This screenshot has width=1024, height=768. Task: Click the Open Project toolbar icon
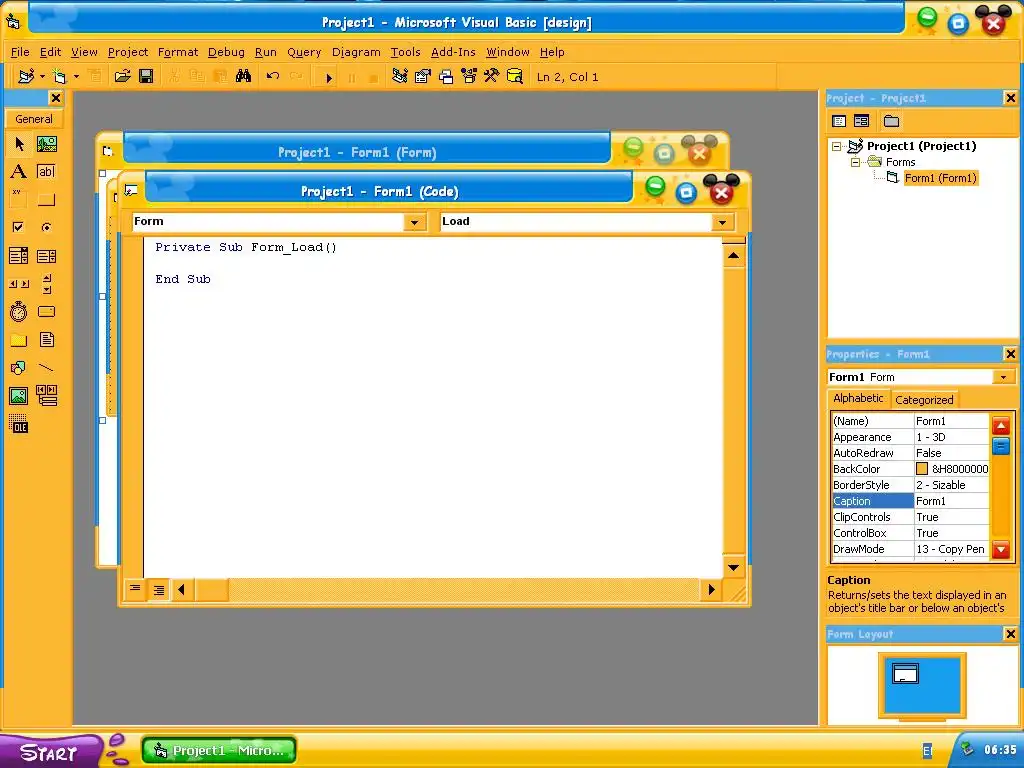point(122,76)
